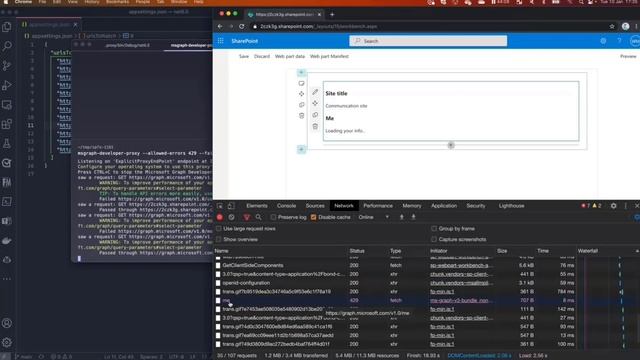Screen dimensions: 640x360
Task: Switch to the Lighthouse tab
Action: [511, 206]
